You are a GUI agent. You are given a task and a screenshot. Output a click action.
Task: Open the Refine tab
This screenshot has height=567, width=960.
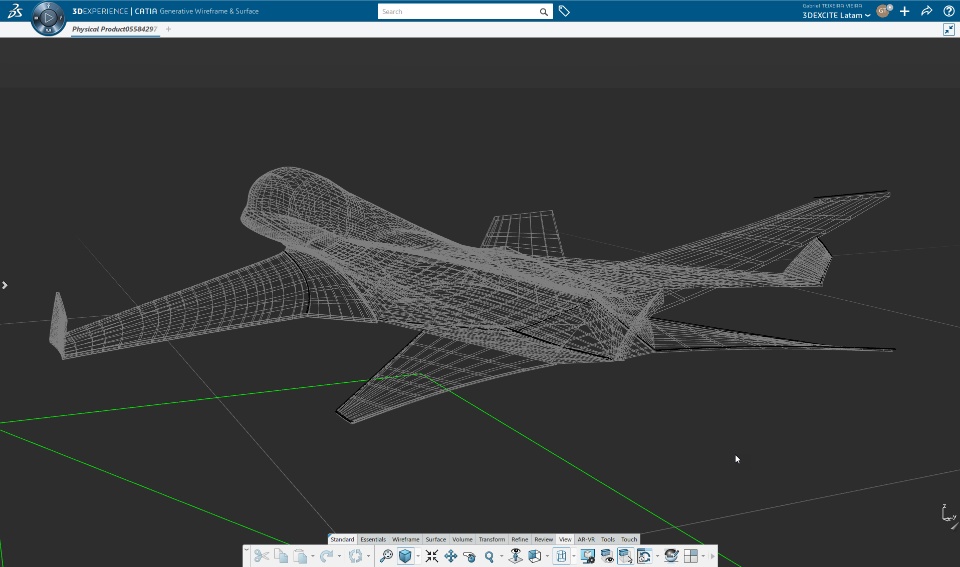[x=520, y=539]
